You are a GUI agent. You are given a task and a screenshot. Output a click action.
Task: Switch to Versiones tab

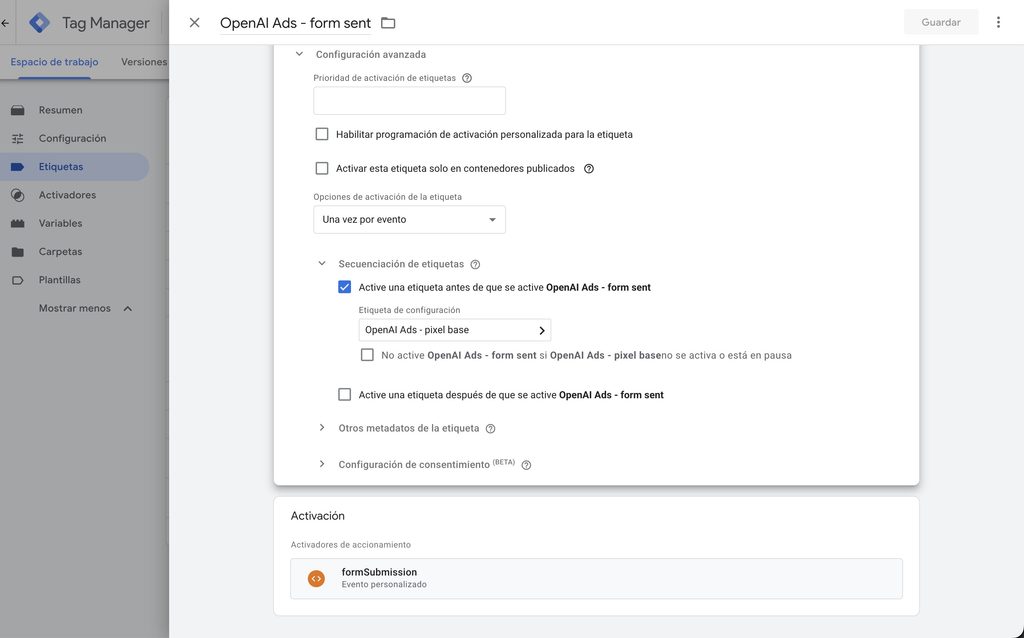point(144,62)
